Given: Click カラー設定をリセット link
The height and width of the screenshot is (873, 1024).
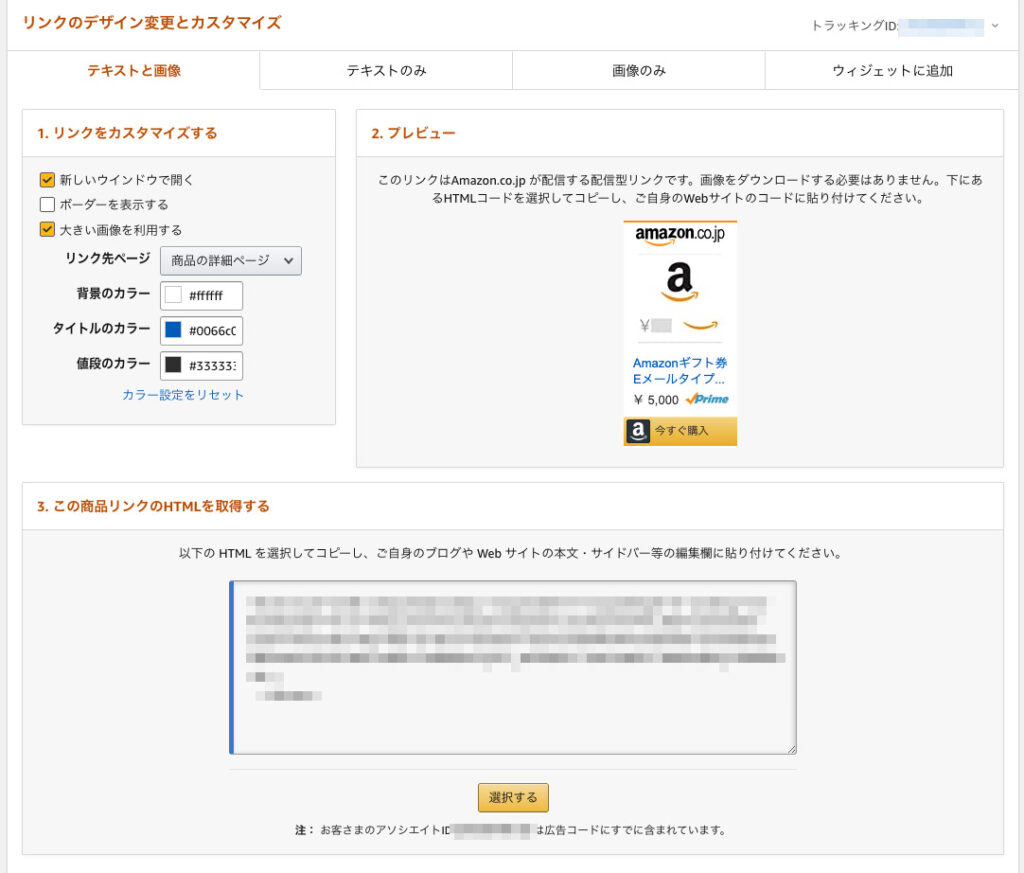Looking at the screenshot, I should point(183,394).
